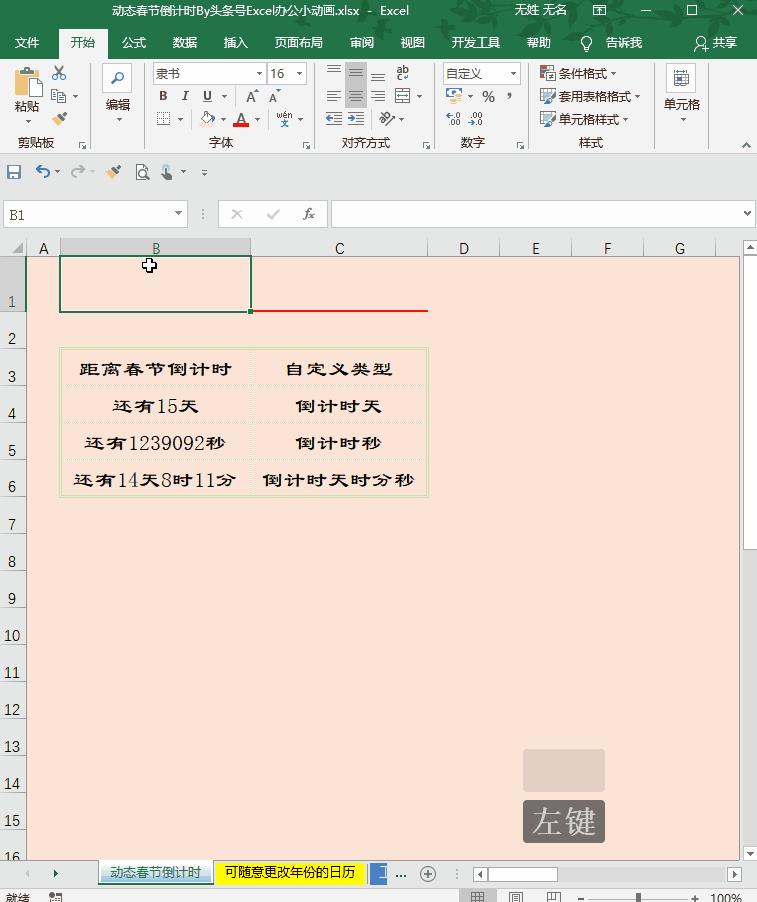Click the Cut scissors icon
757x902 pixels.
(59, 73)
